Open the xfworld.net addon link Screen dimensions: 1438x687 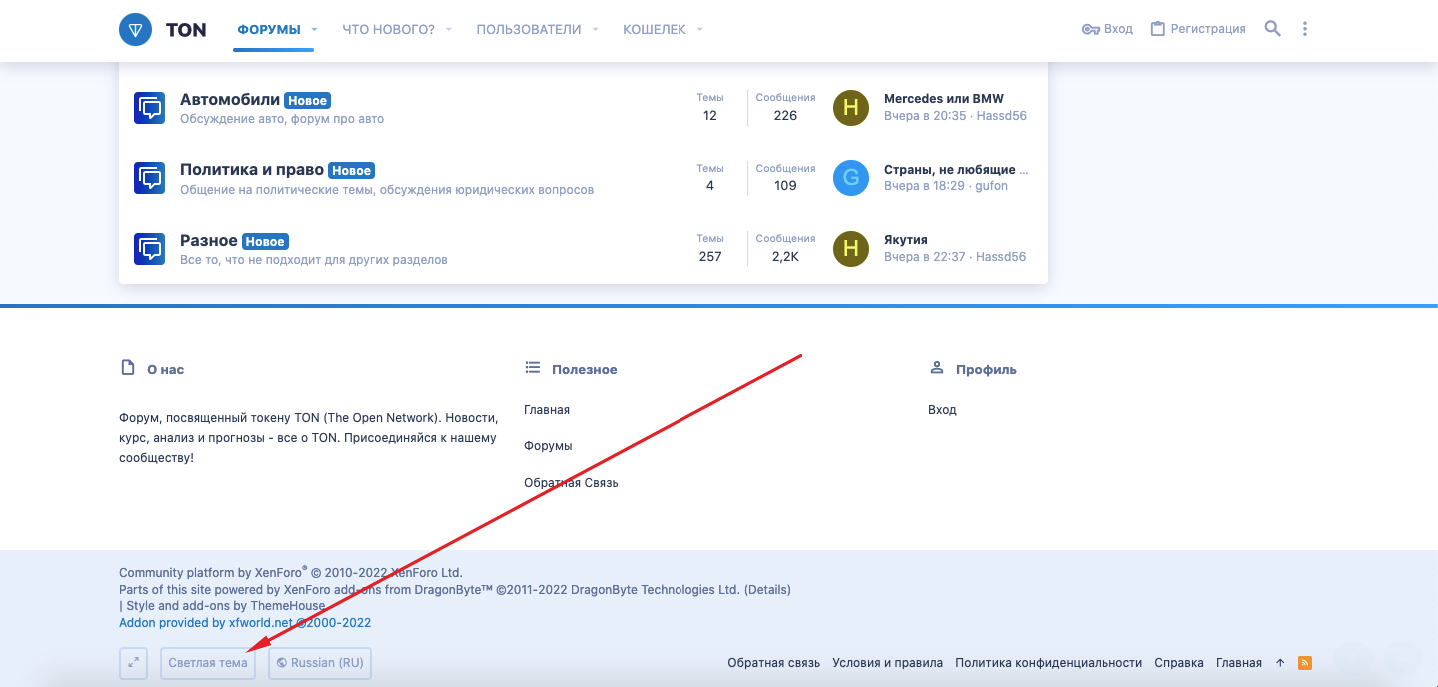(x=245, y=623)
